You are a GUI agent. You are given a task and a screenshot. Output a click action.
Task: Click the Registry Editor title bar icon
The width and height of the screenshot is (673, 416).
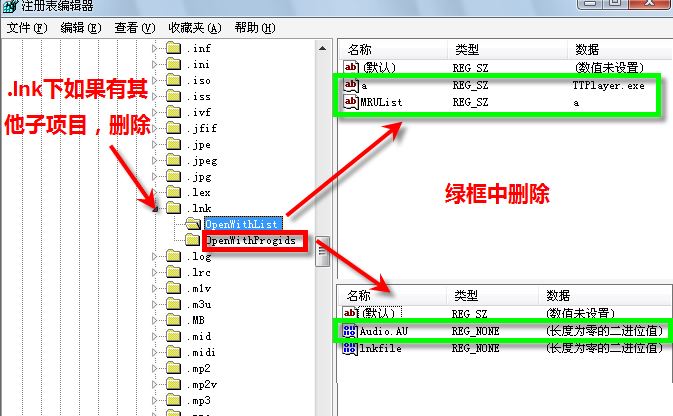pos(10,6)
